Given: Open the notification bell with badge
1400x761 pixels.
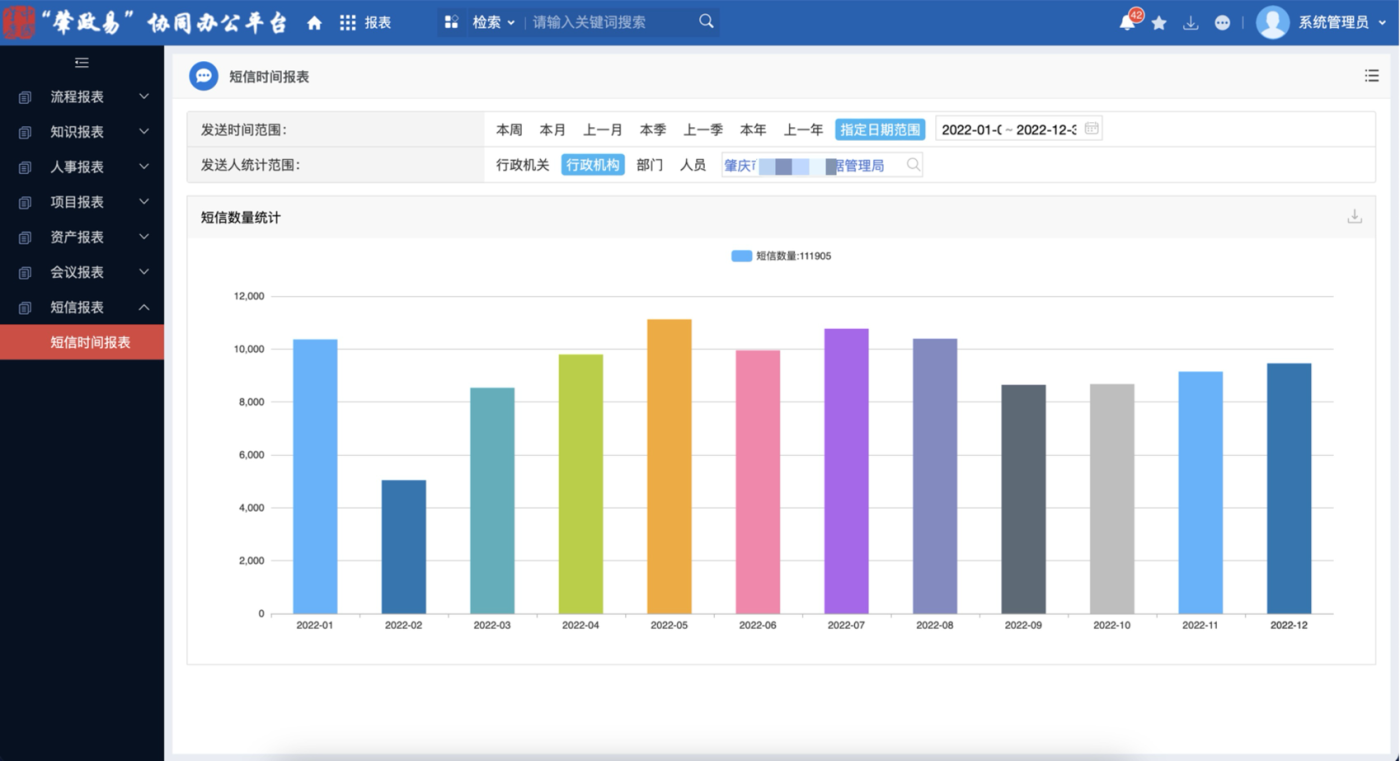Looking at the screenshot, I should point(1128,23).
